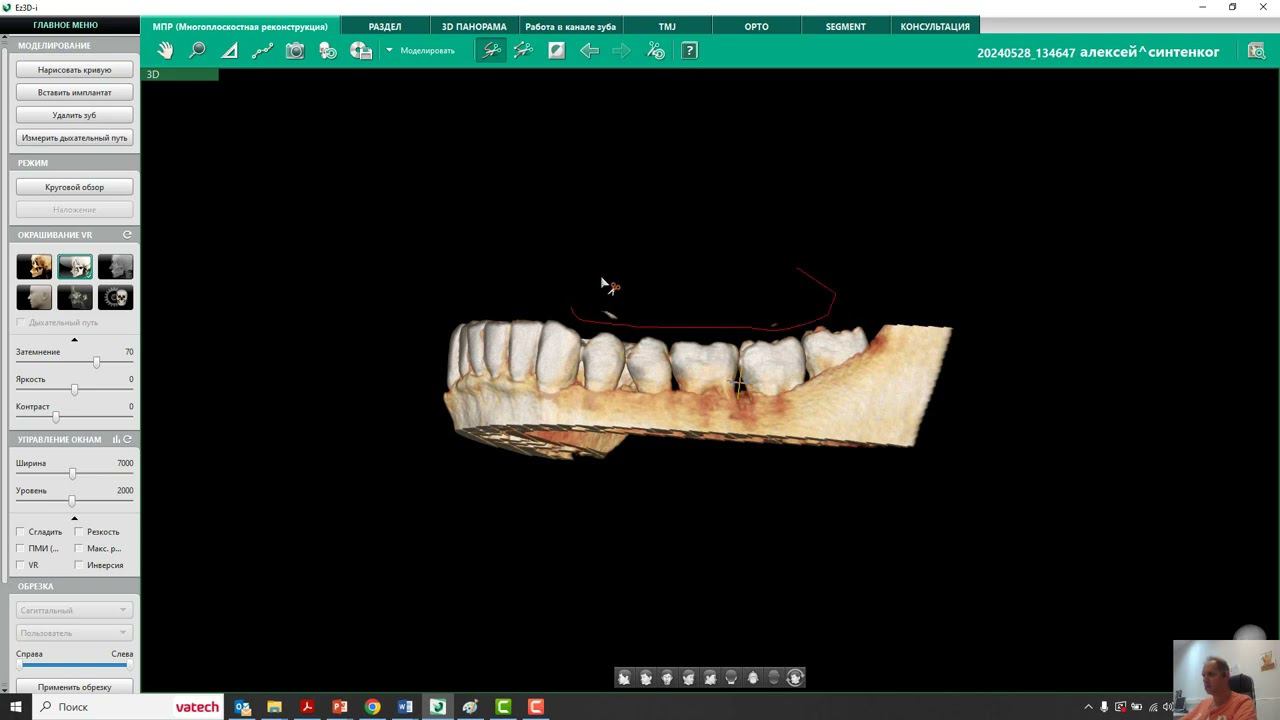Image resolution: width=1280 pixels, height=720 pixels.
Task: Click the Применить обрезку button
Action: click(74, 687)
